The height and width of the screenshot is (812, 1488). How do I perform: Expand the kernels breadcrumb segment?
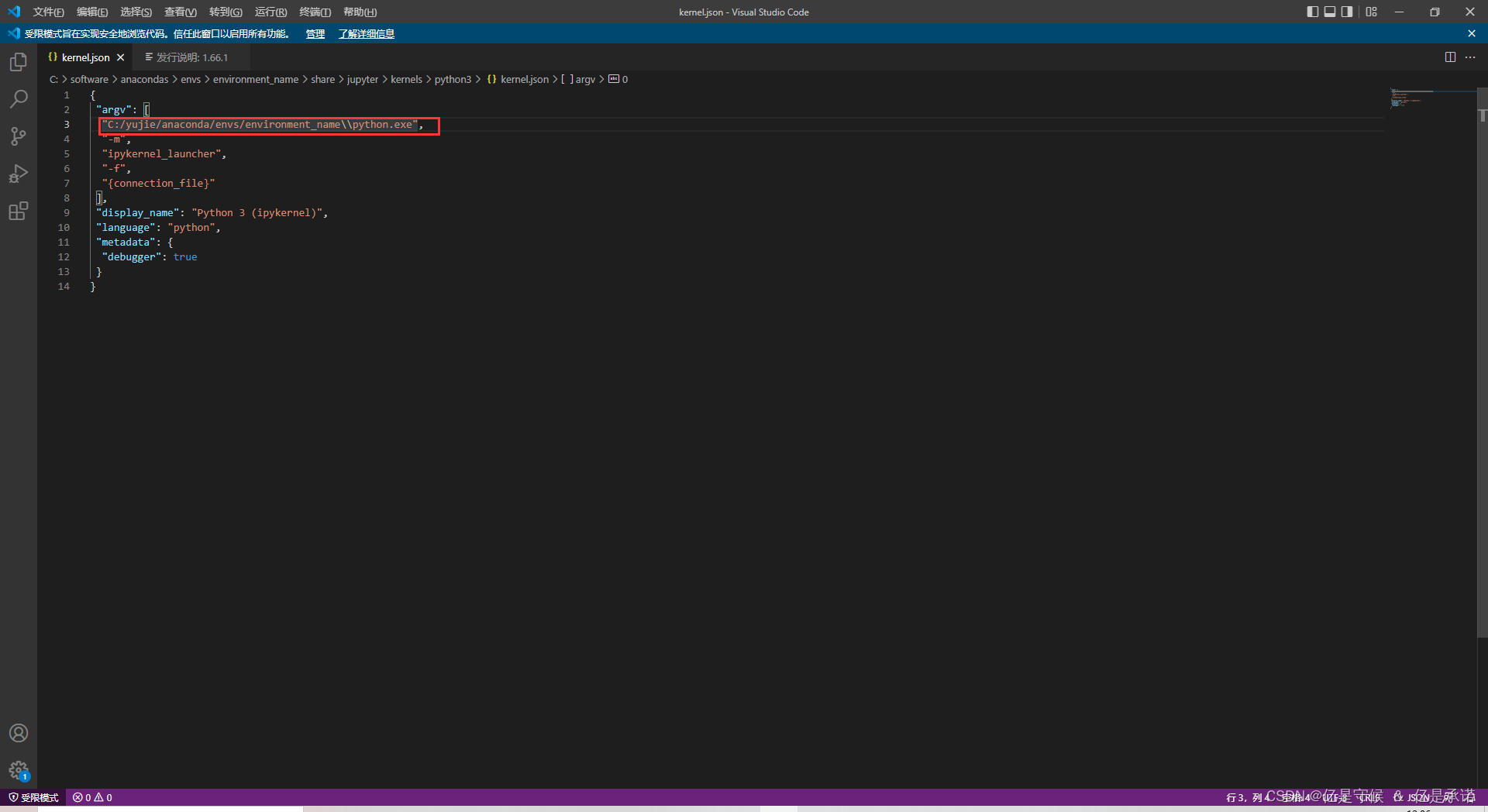(406, 79)
